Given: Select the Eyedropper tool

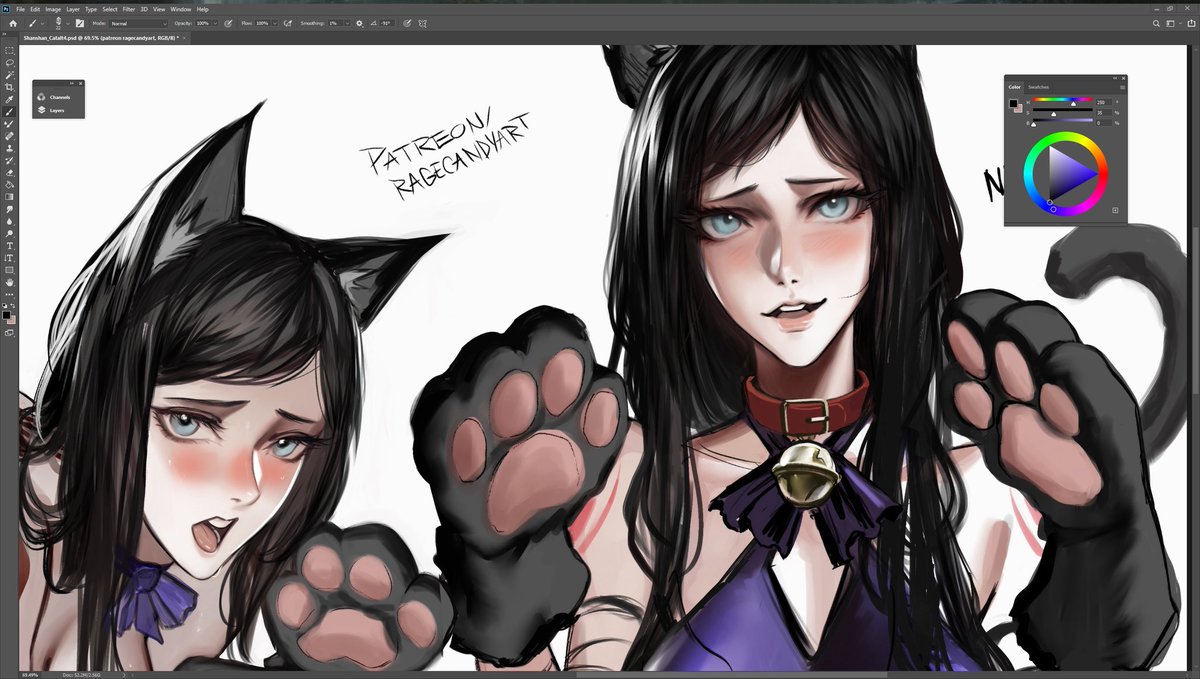Looking at the screenshot, I should point(10,98).
